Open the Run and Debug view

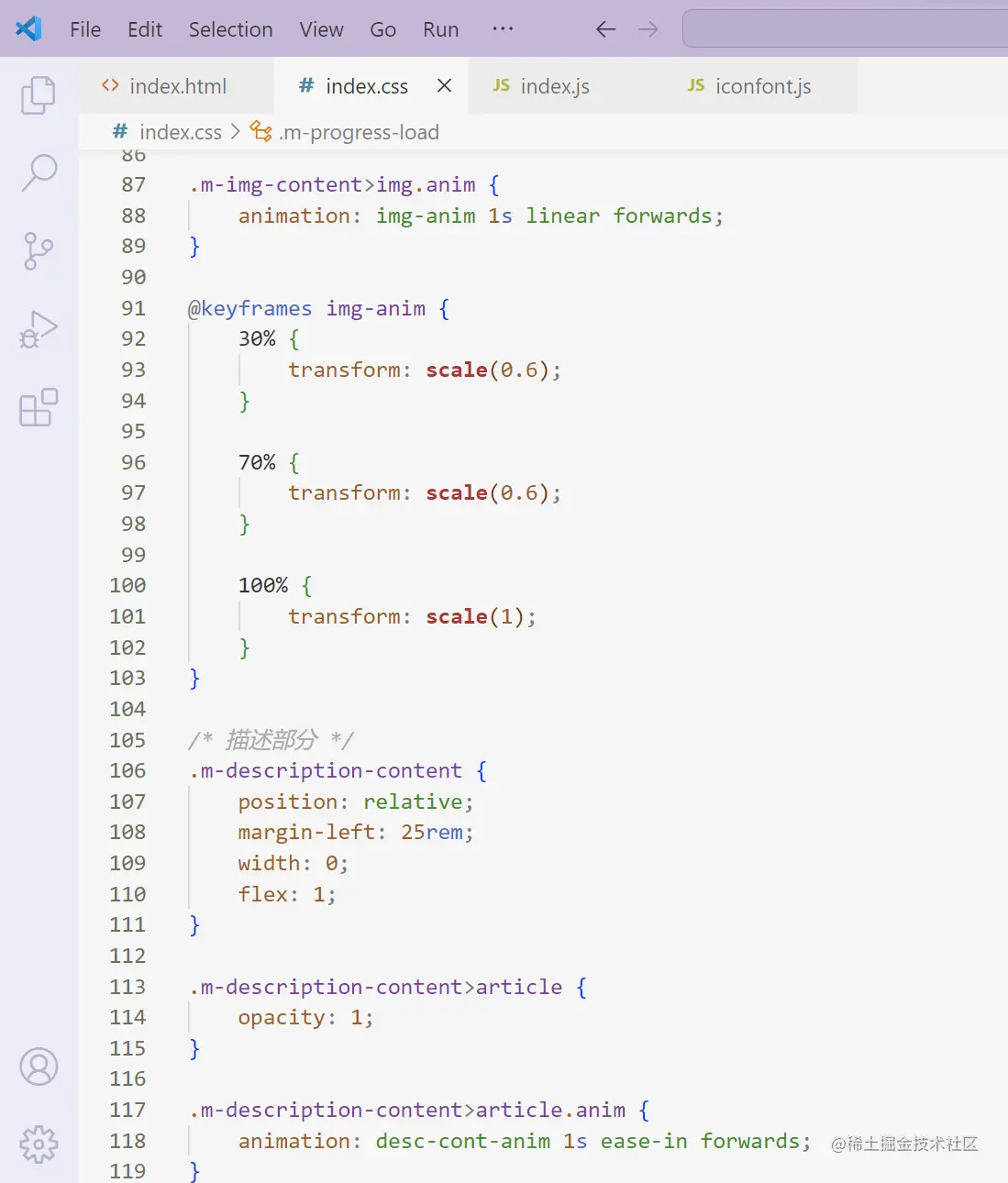click(39, 329)
